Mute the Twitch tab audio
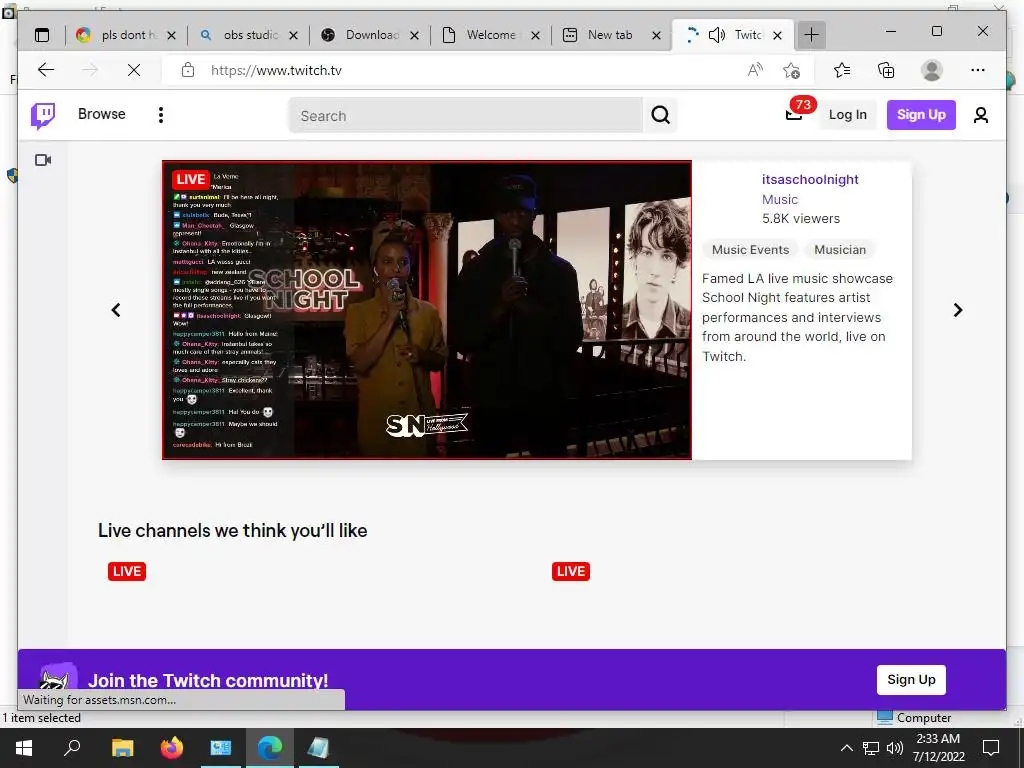The width and height of the screenshot is (1024, 768). pyautogui.click(x=716, y=35)
